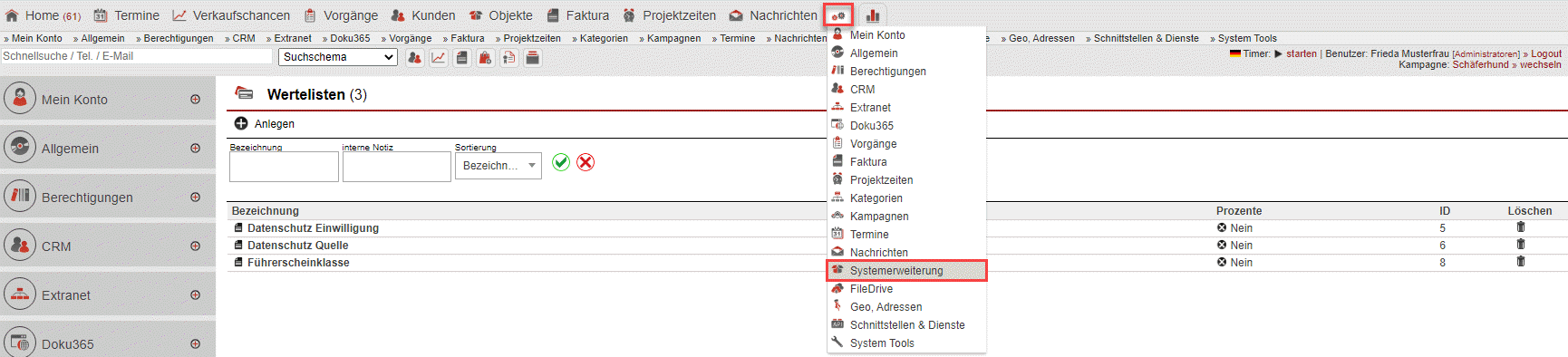This screenshot has width=1568, height=357.
Task: Open the bar chart statistics icon
Action: (872, 15)
